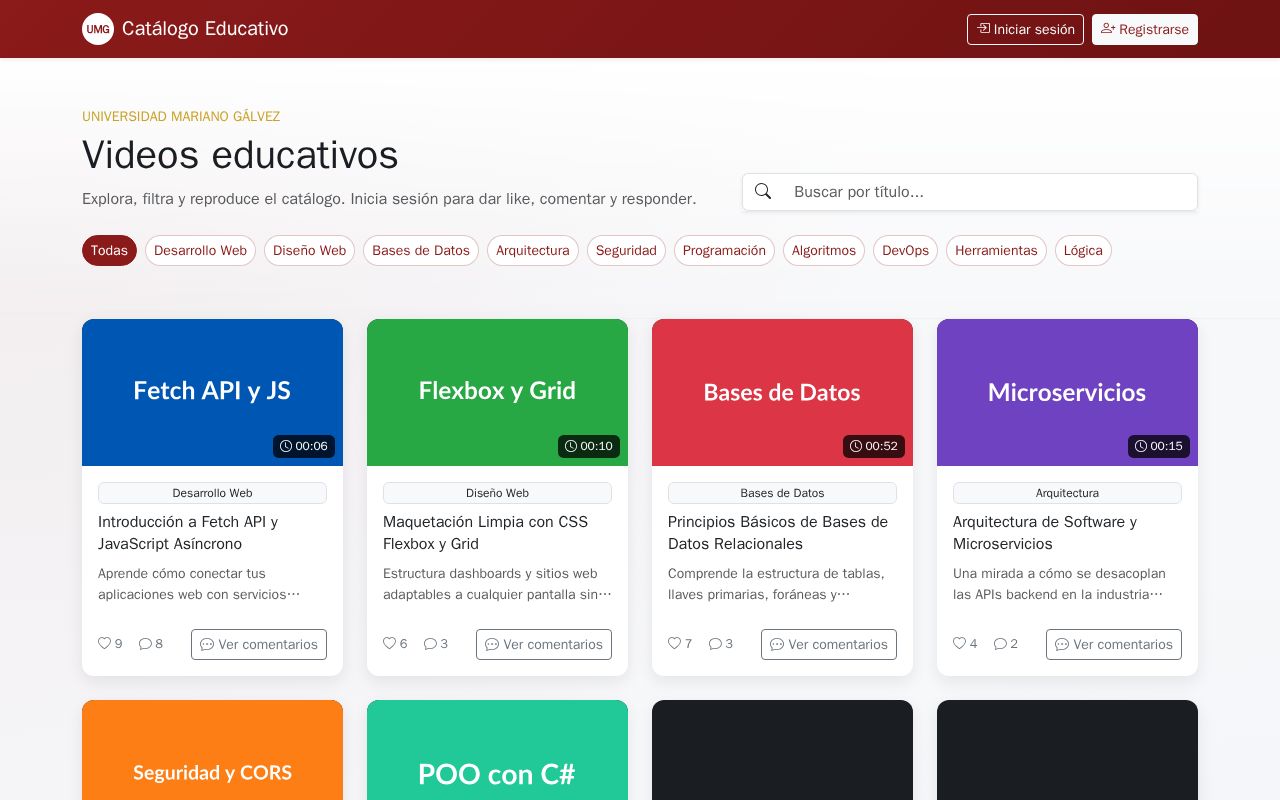Filter by Diseño Web category
This screenshot has height=800, width=1280.
coord(309,250)
